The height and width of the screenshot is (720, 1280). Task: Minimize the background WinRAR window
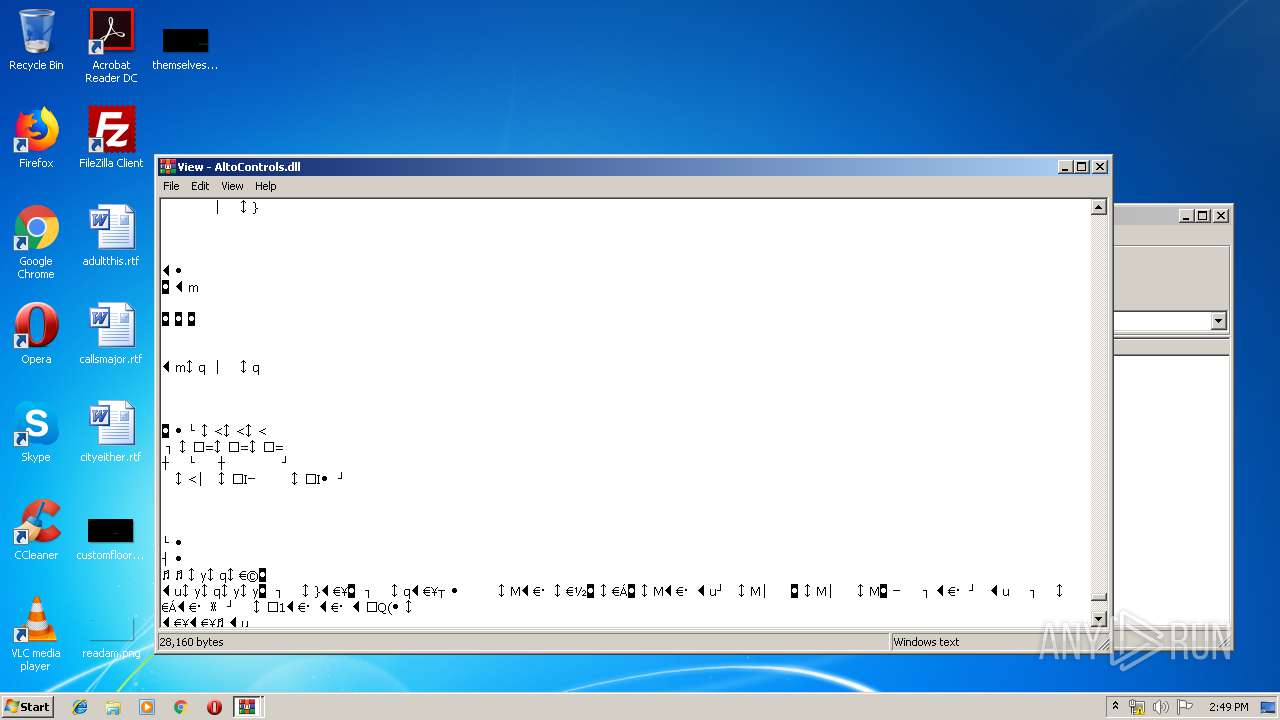coord(1187,215)
